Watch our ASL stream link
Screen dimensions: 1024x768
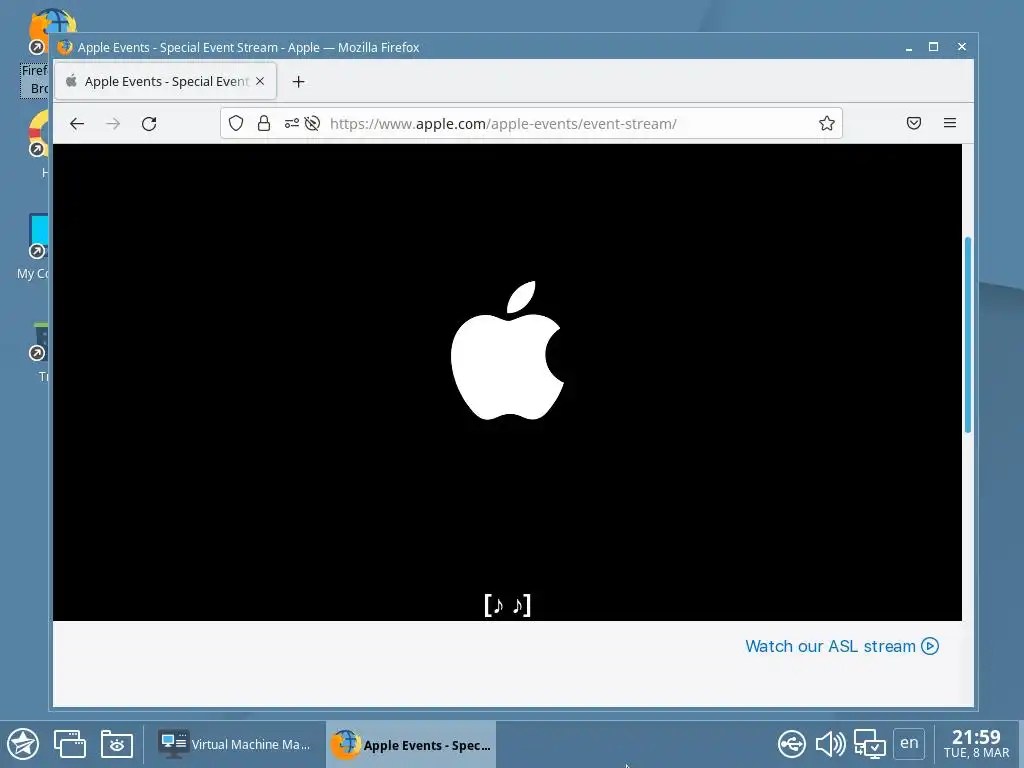842,646
